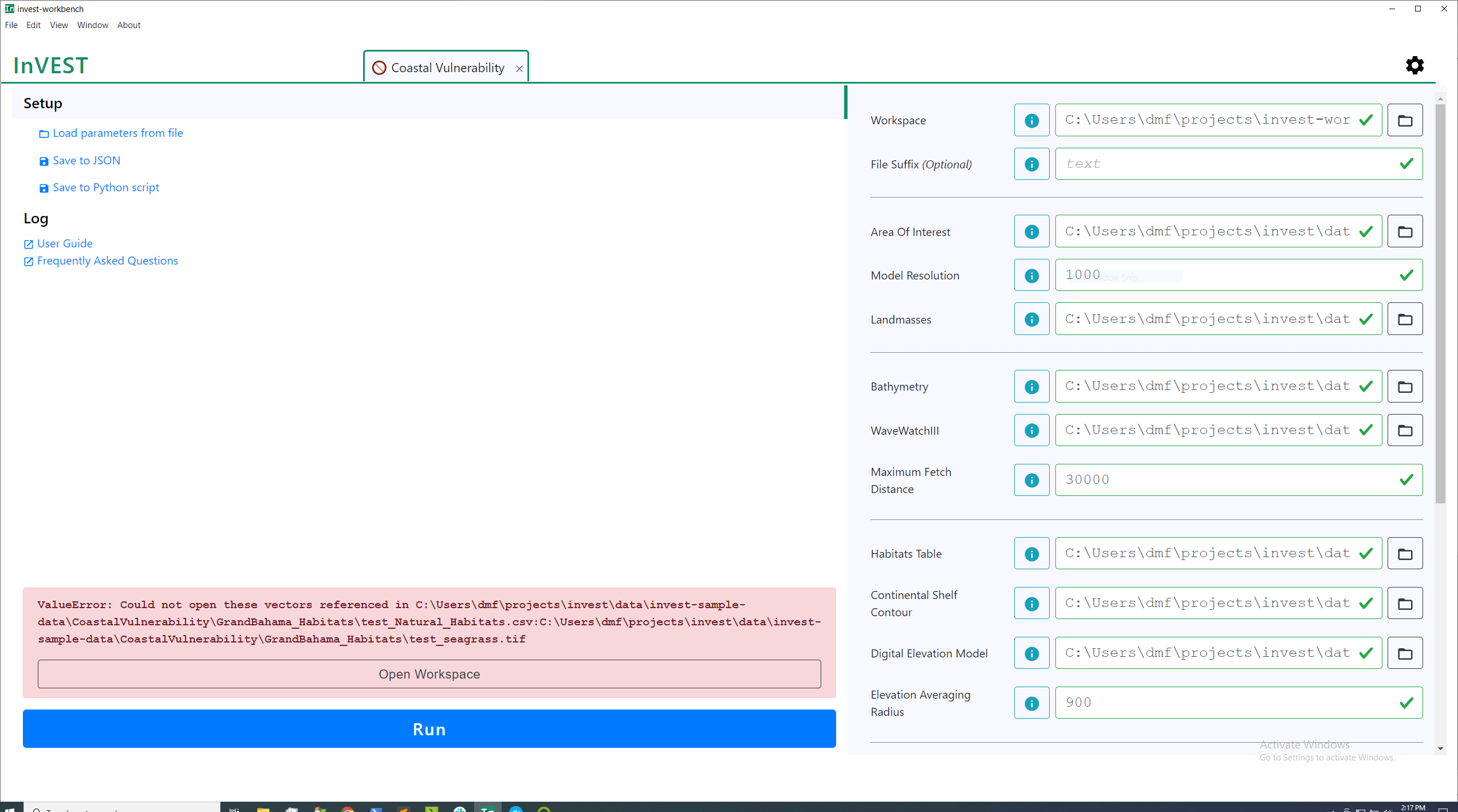
Task: Open the InVEST settings gear
Action: point(1414,65)
